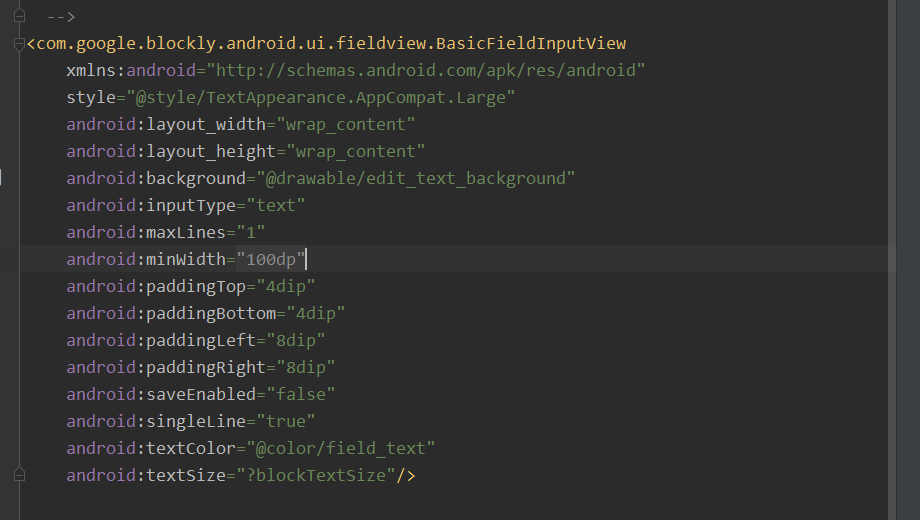
Task: Collapse the BasicFieldInputView tag fold marker
Action: pos(19,43)
